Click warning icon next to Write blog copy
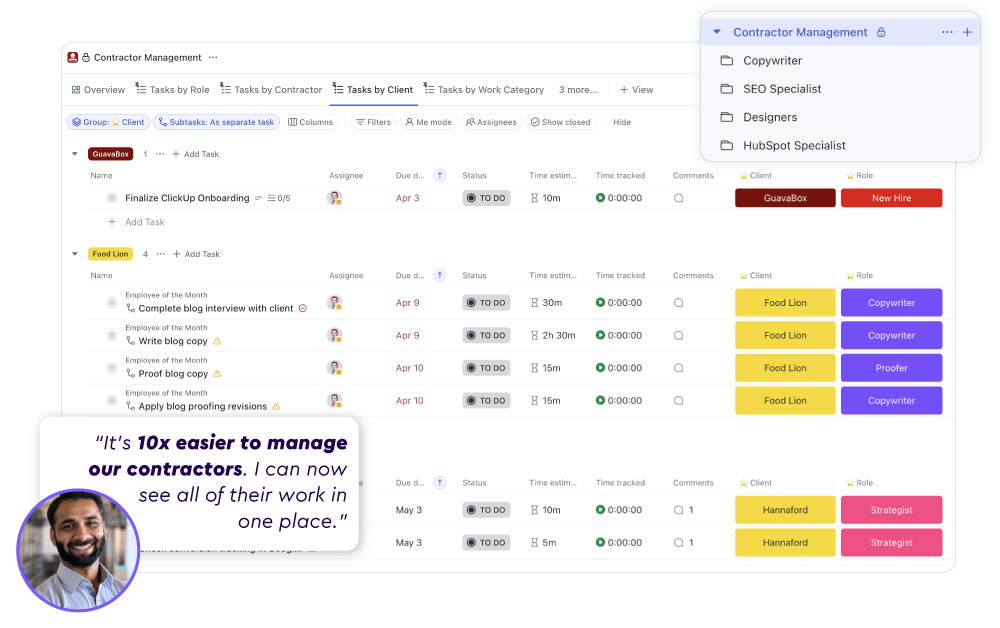 click(x=217, y=341)
